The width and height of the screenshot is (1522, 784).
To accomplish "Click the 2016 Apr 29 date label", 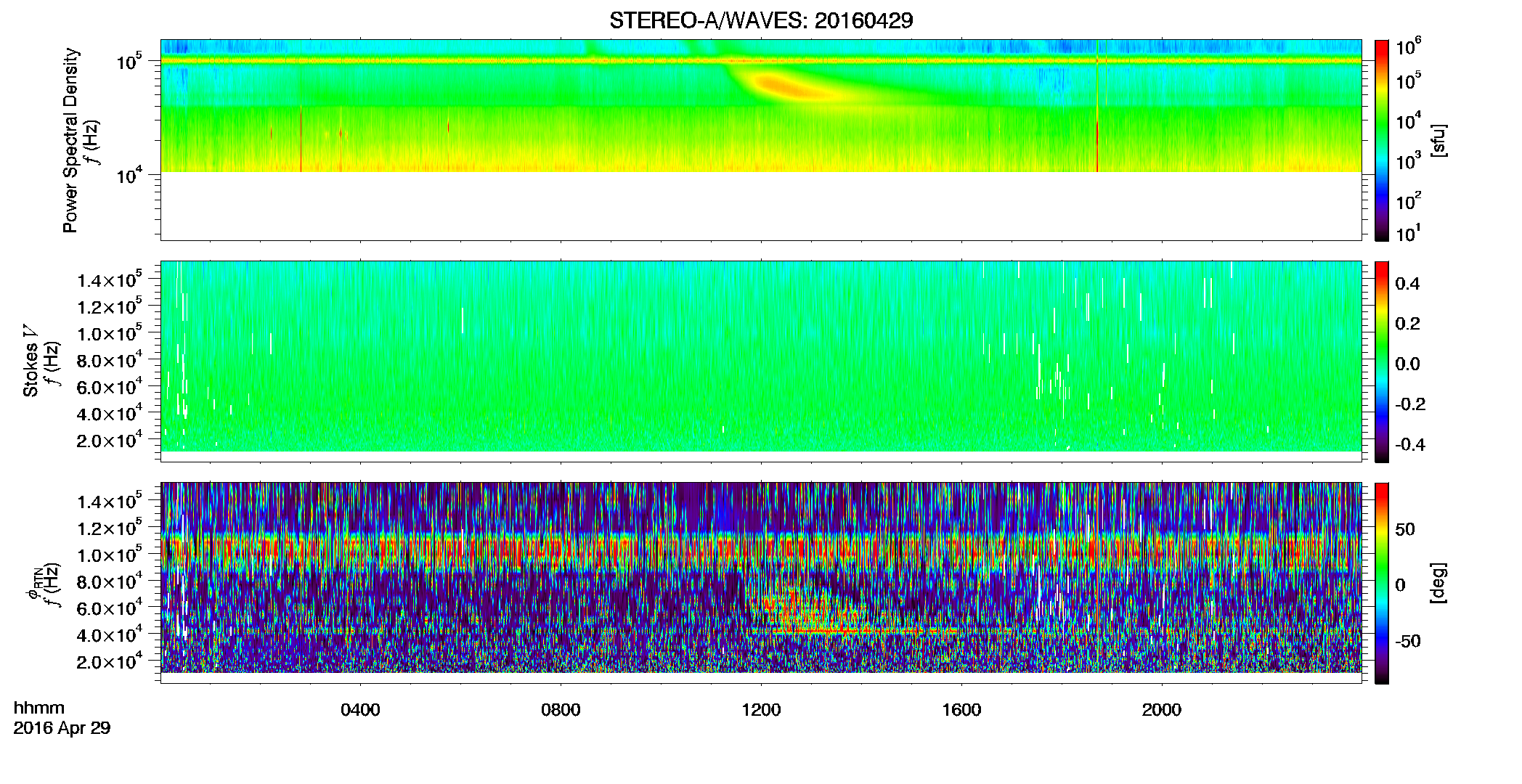I will coord(62,728).
